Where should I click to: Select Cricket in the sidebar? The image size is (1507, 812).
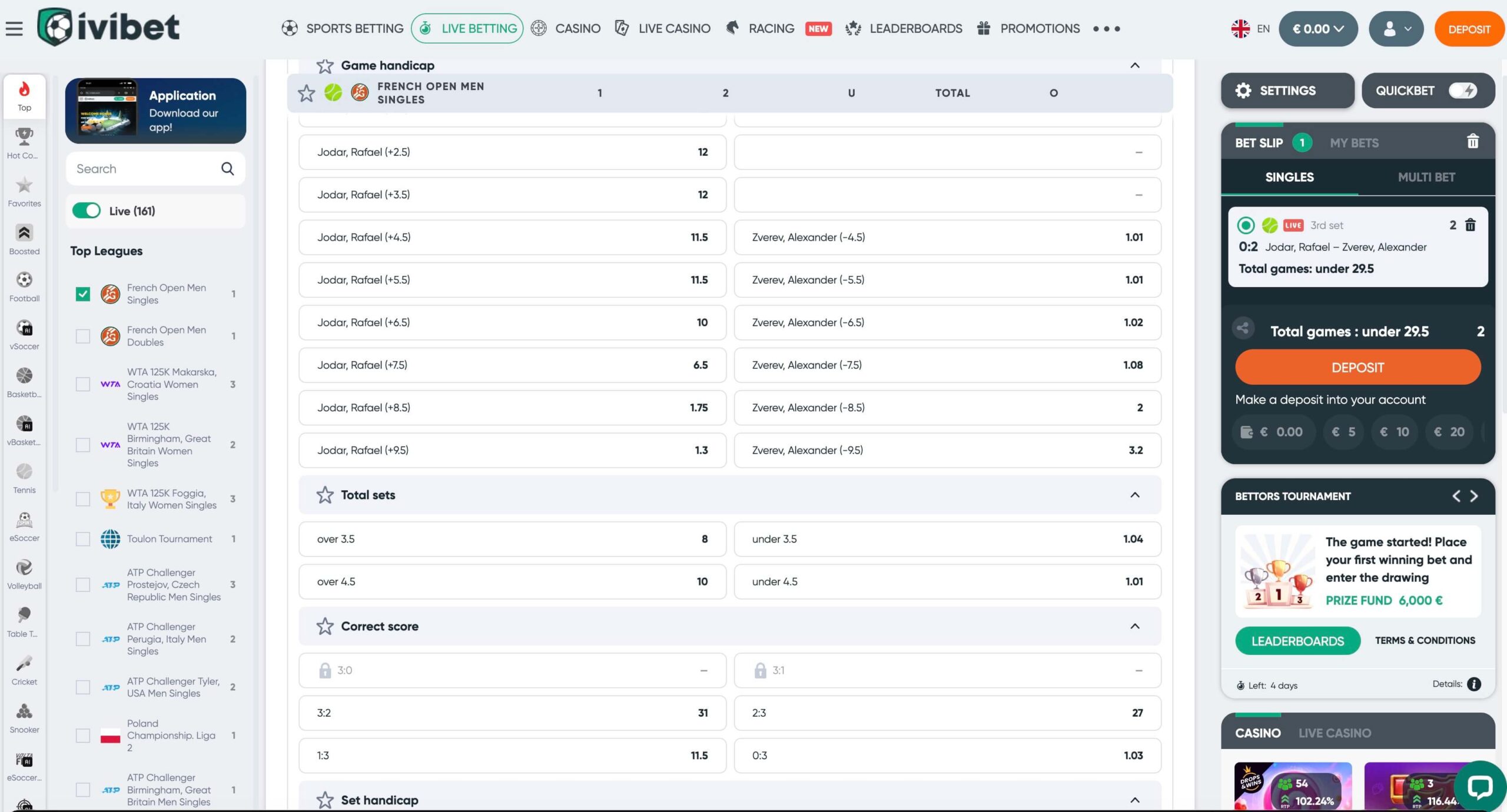[24, 670]
